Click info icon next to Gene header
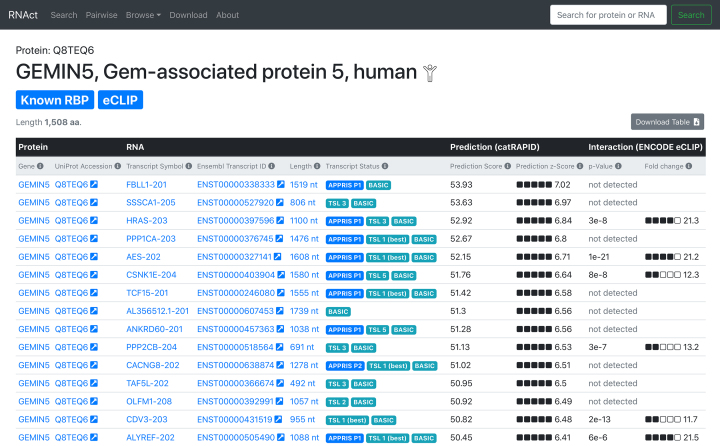This screenshot has width=720, height=446. click(x=41, y=166)
